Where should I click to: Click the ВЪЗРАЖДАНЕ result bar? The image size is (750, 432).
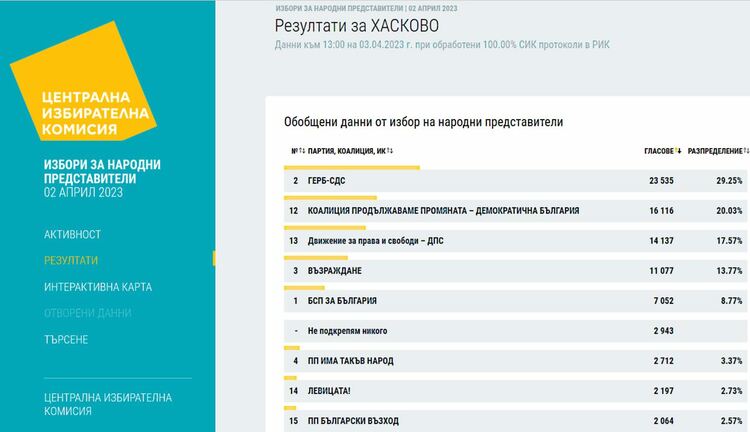pyautogui.click(x=316, y=258)
